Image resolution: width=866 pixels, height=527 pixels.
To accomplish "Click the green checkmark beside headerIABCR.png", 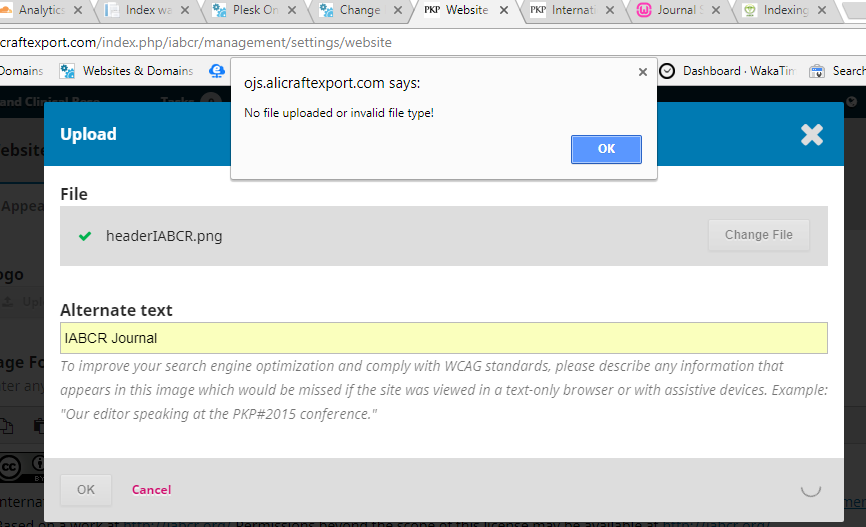I will click(85, 236).
